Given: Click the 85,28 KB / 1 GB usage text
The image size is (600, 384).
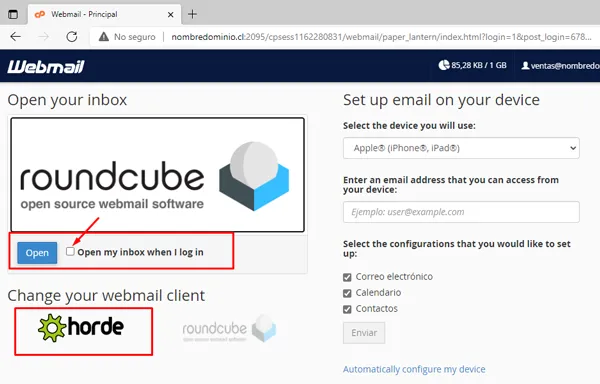Looking at the screenshot, I should (479, 65).
